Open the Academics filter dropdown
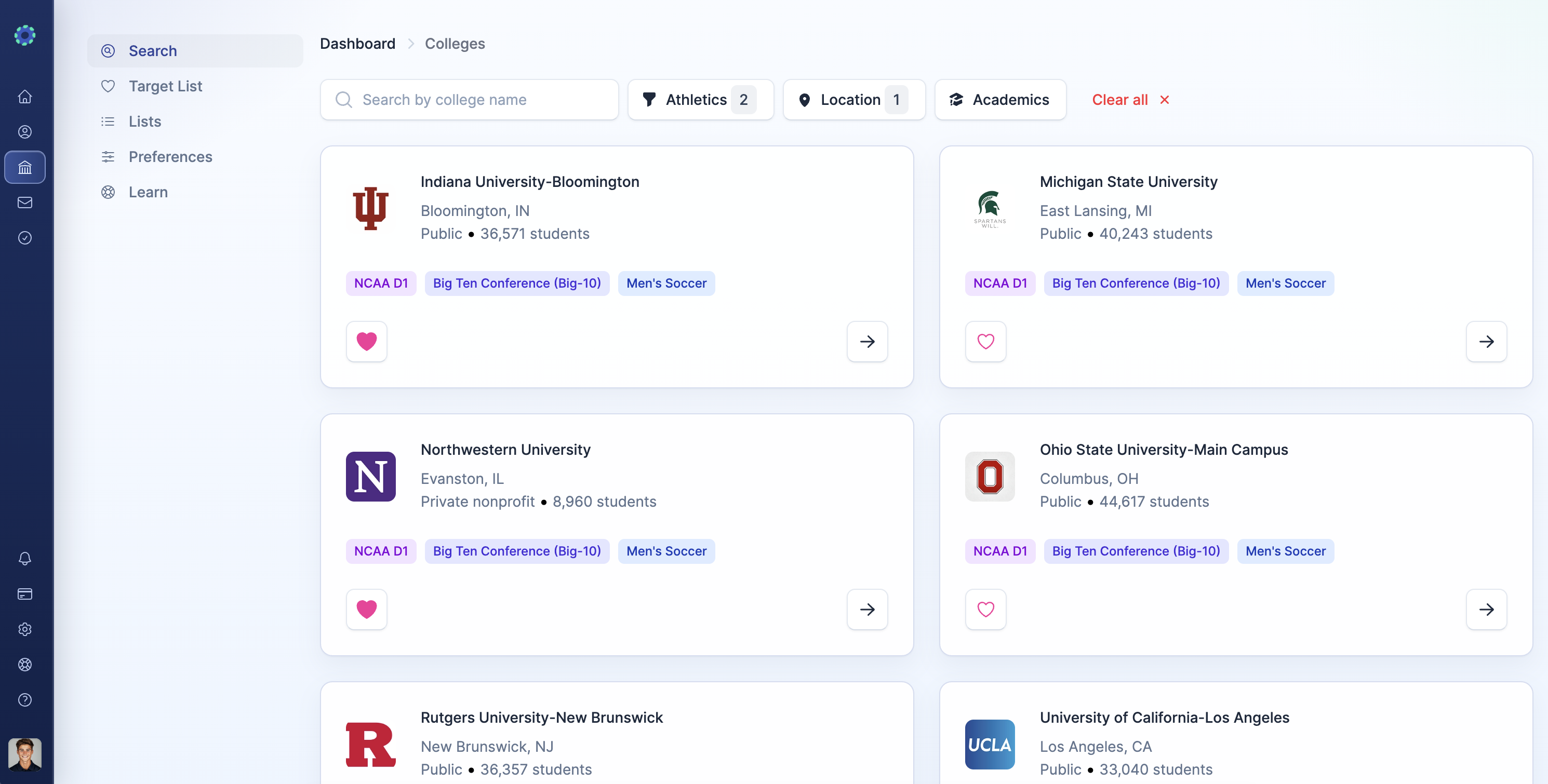Image resolution: width=1548 pixels, height=784 pixels. (x=1000, y=99)
